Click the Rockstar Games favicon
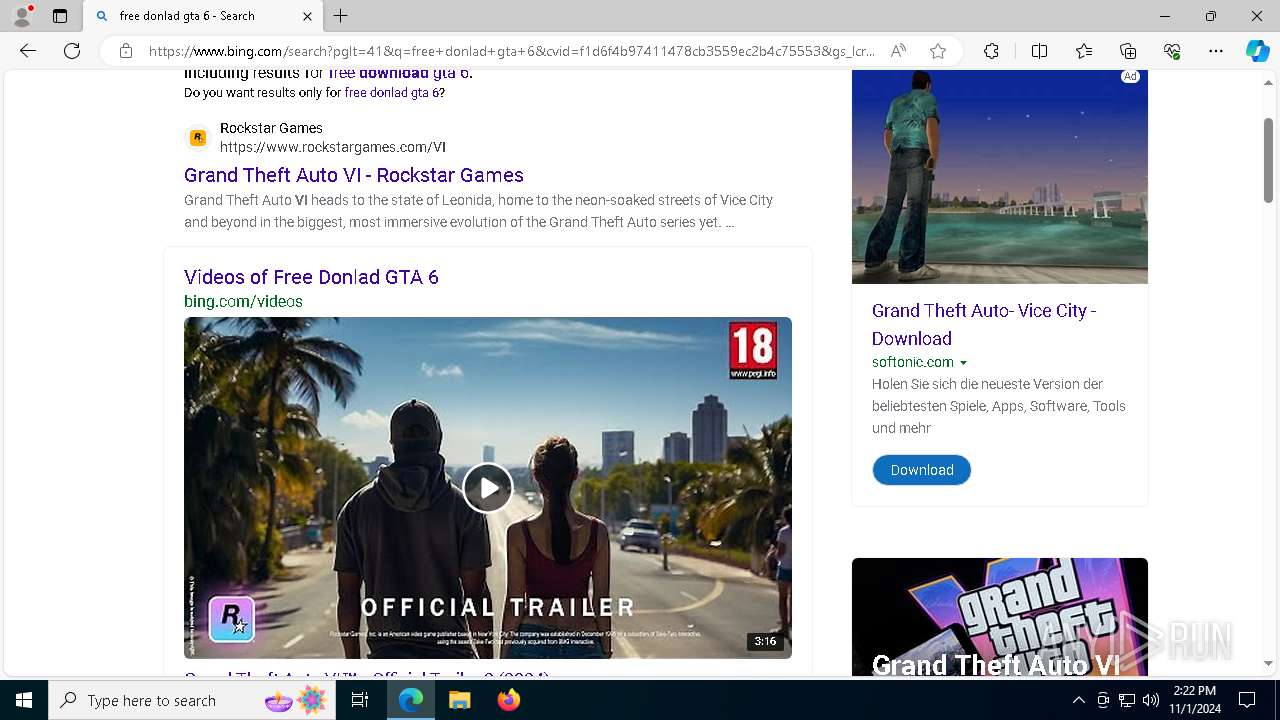Image resolution: width=1280 pixels, height=720 pixels. click(x=198, y=138)
